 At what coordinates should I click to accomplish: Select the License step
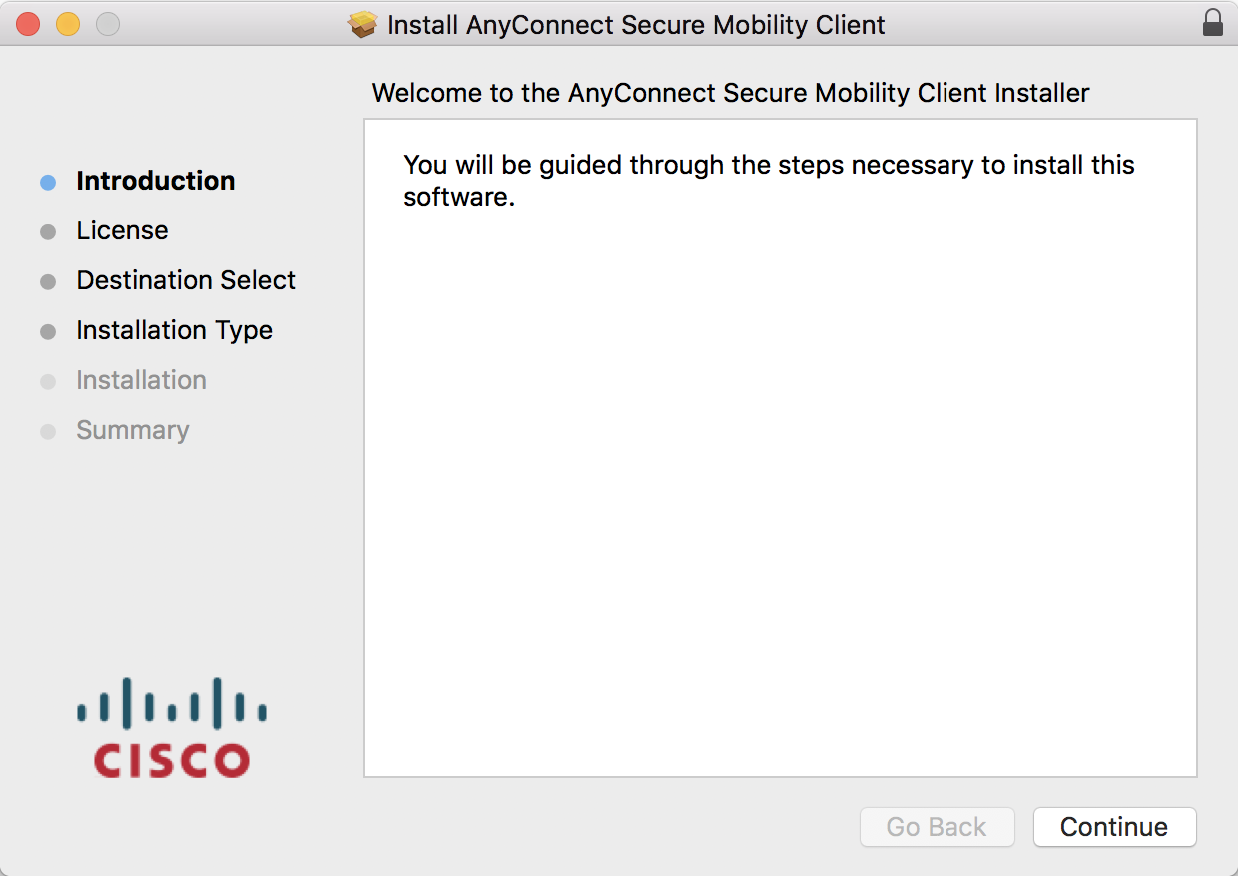click(x=122, y=231)
